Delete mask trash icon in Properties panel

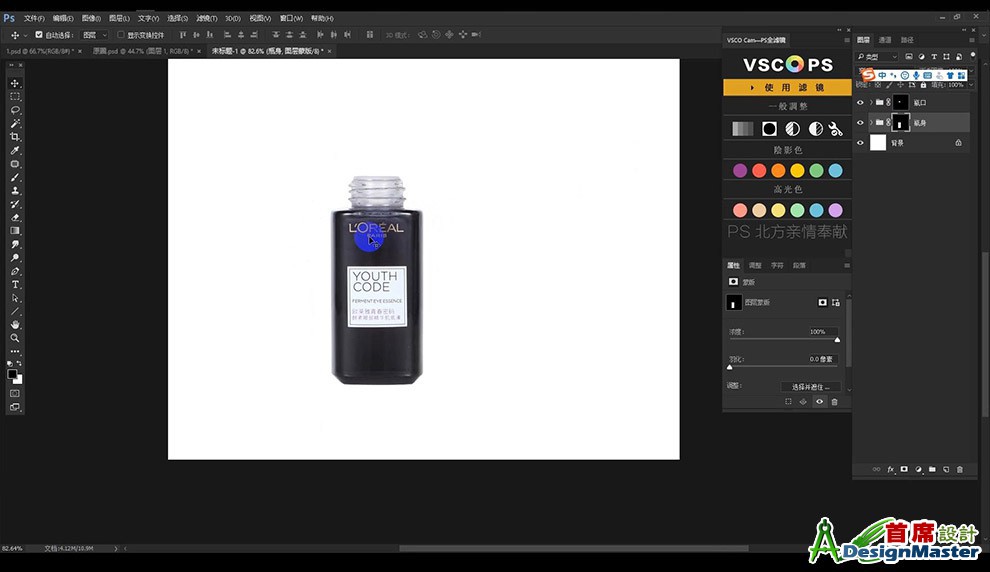(x=834, y=402)
